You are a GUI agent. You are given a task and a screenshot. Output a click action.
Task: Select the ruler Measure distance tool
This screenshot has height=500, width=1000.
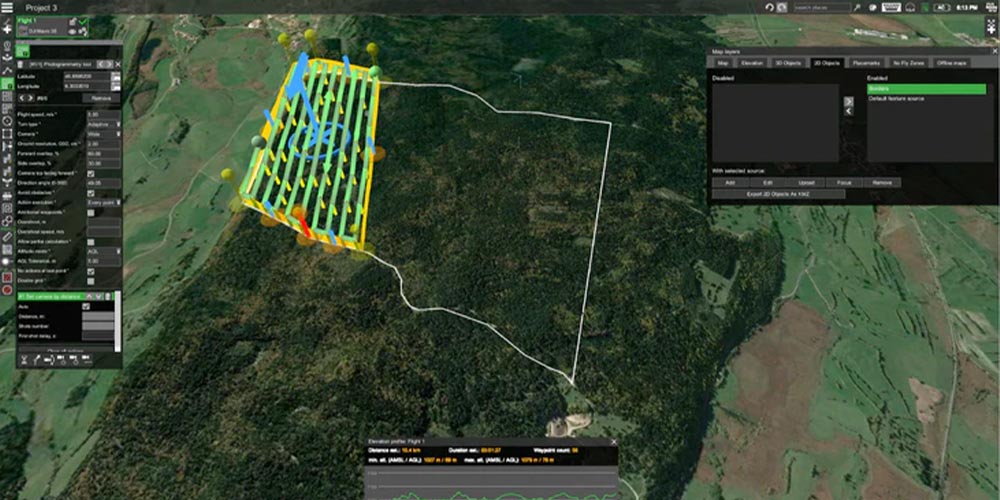pyautogui.click(x=7, y=237)
